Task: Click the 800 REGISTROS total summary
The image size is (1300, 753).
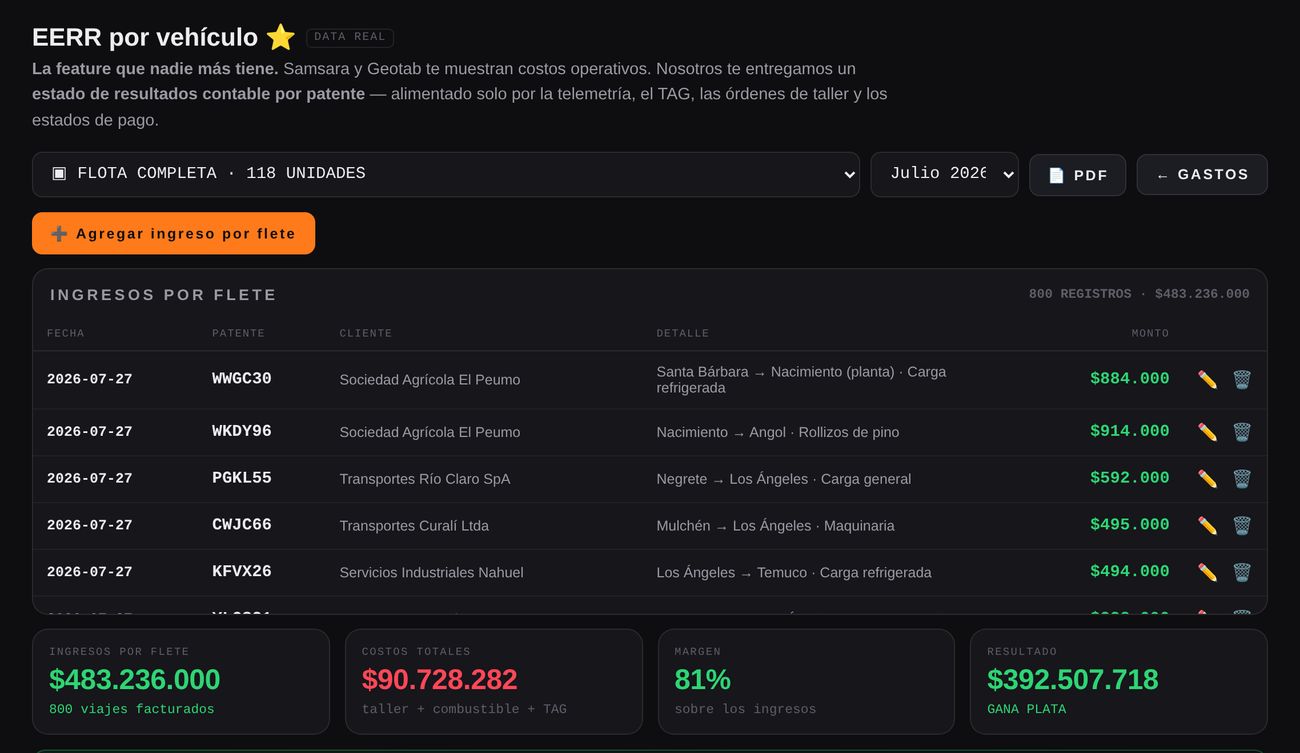Action: (x=1139, y=294)
